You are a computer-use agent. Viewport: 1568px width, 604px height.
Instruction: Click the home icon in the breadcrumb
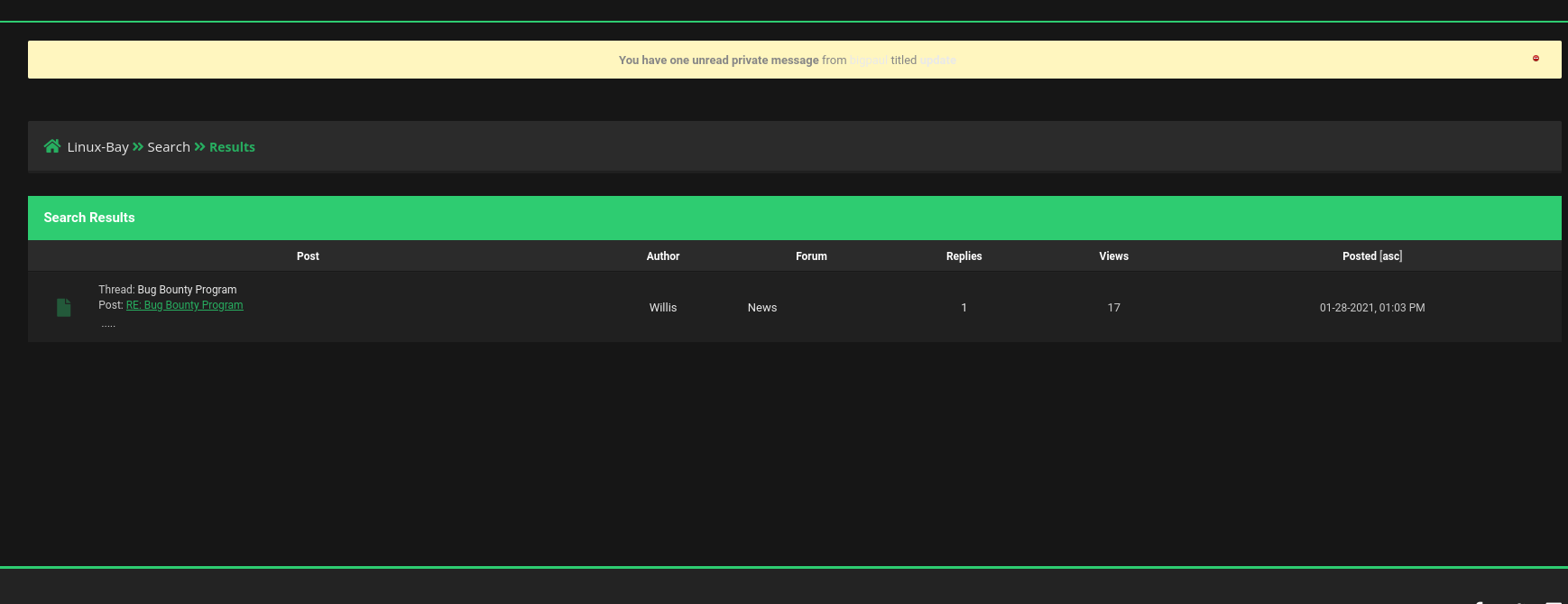pos(52,146)
